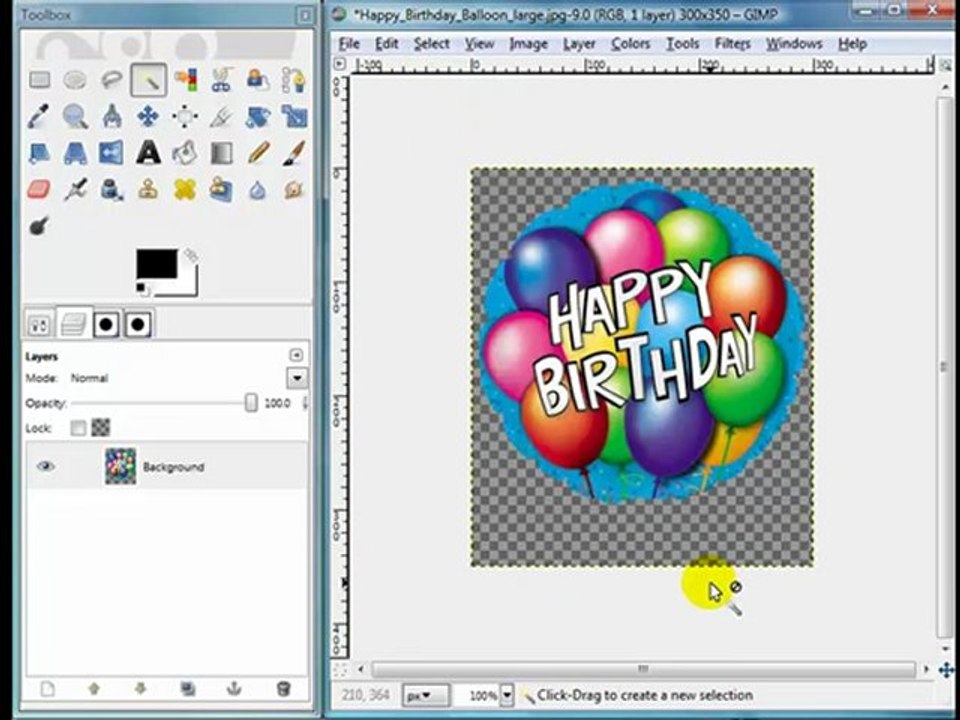Open the 100% zoom level dropdown

507,696
